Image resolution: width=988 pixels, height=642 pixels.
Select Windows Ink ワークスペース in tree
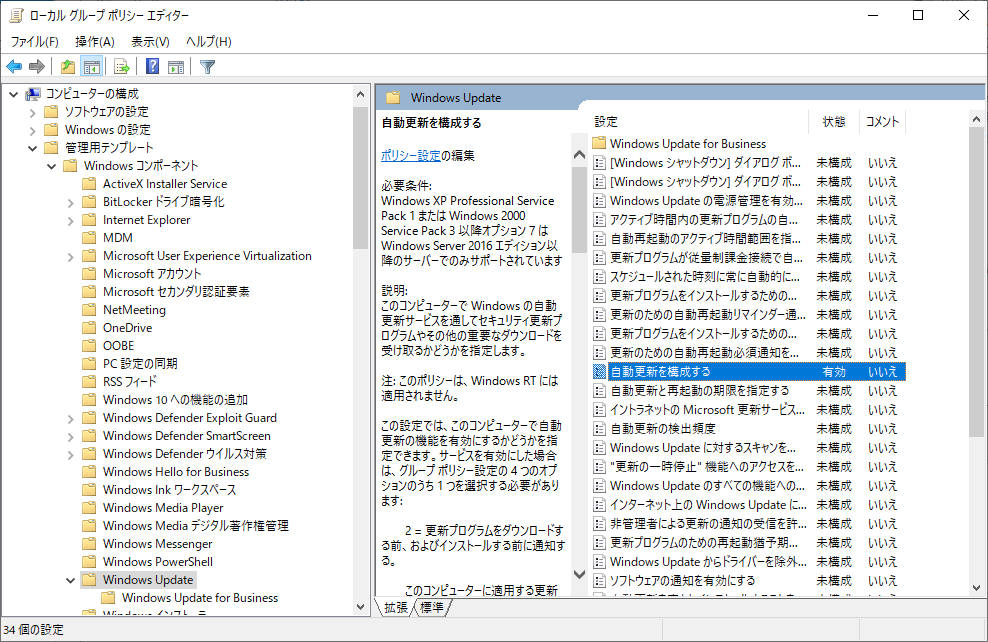169,490
